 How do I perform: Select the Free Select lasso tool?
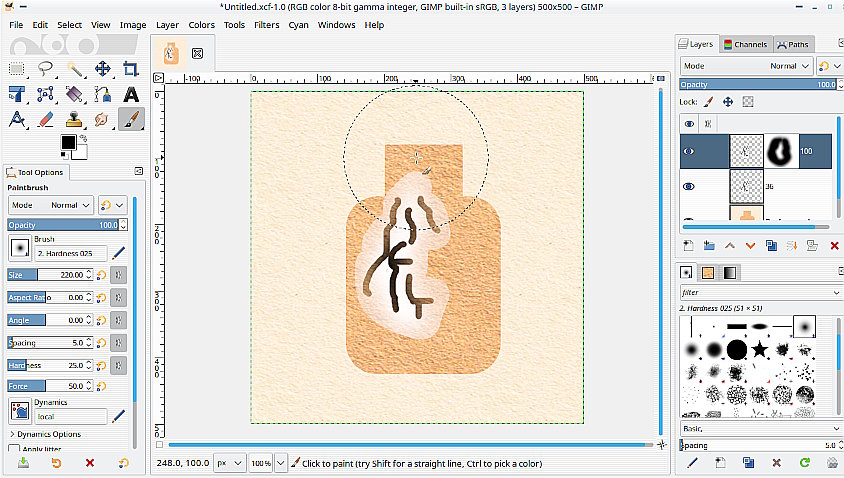coord(46,69)
